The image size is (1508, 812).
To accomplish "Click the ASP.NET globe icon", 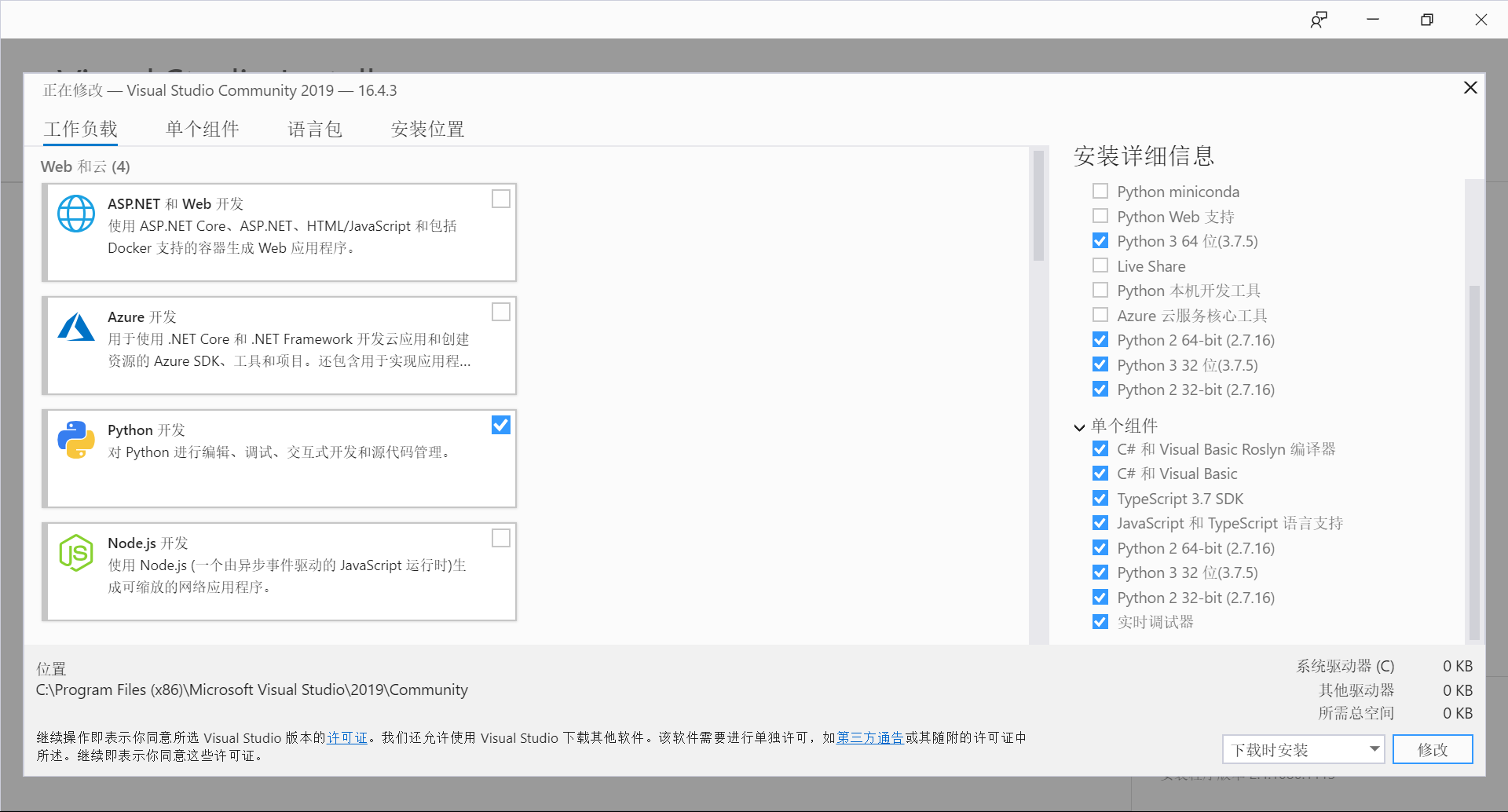I will click(76, 214).
